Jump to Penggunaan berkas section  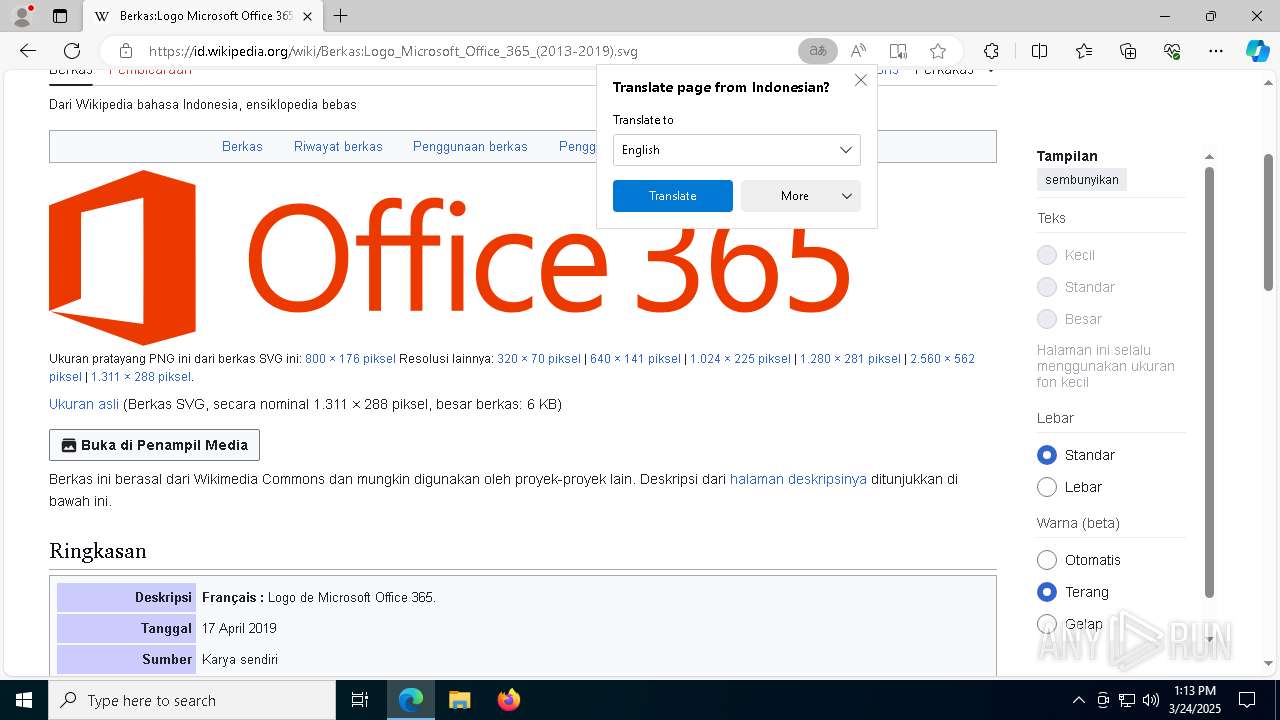[x=470, y=146]
